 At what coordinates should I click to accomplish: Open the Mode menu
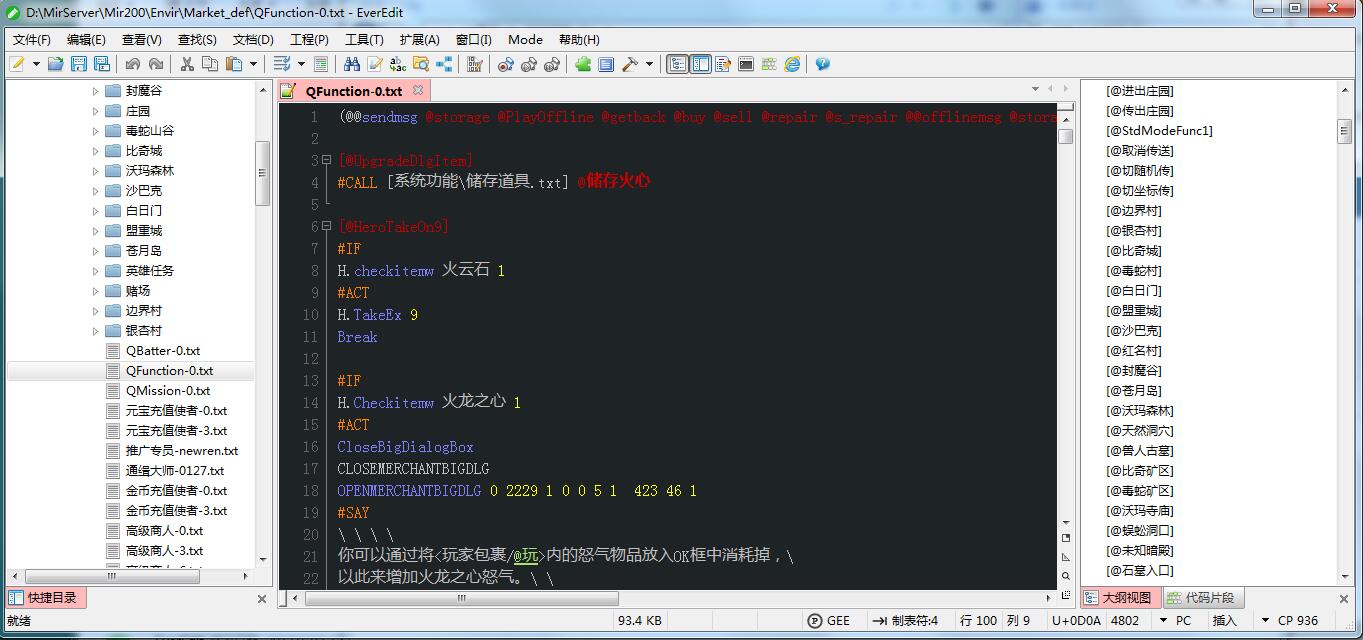pyautogui.click(x=525, y=40)
